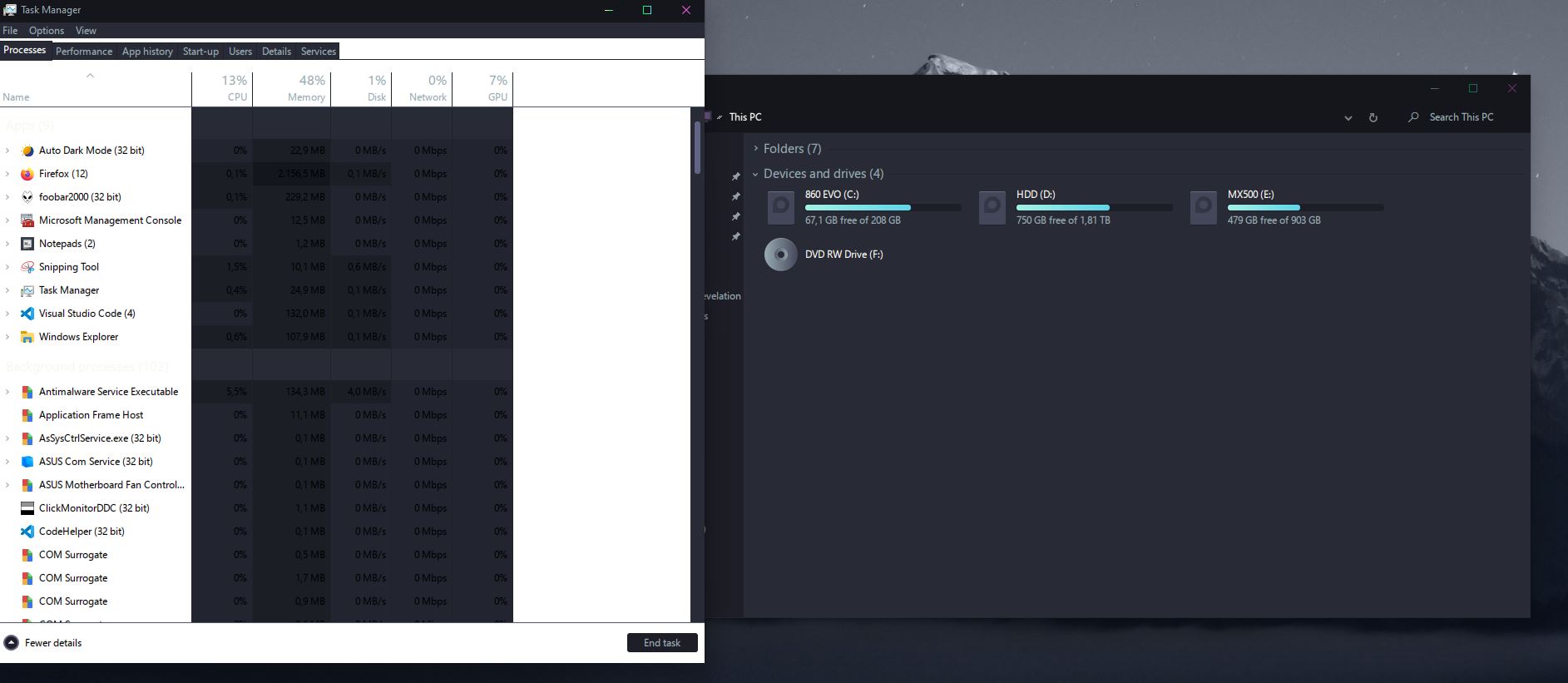1568x683 pixels.
Task: Click the CodeHelper icon
Action: (x=27, y=532)
